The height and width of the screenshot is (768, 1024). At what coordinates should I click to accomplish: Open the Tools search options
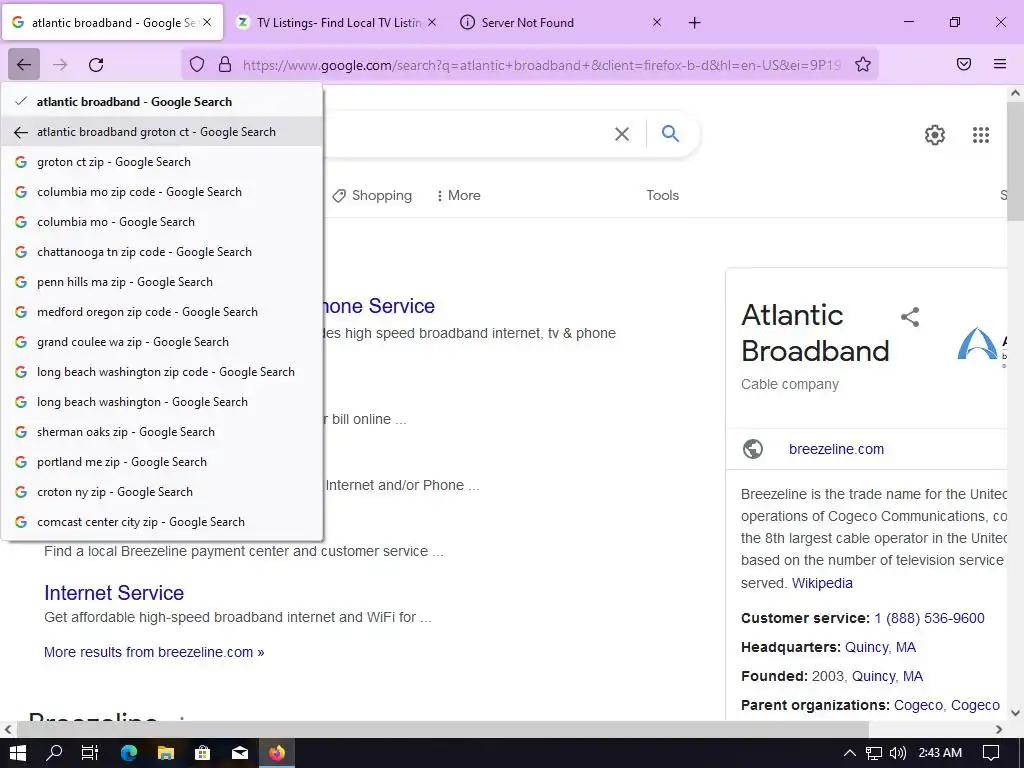662,195
